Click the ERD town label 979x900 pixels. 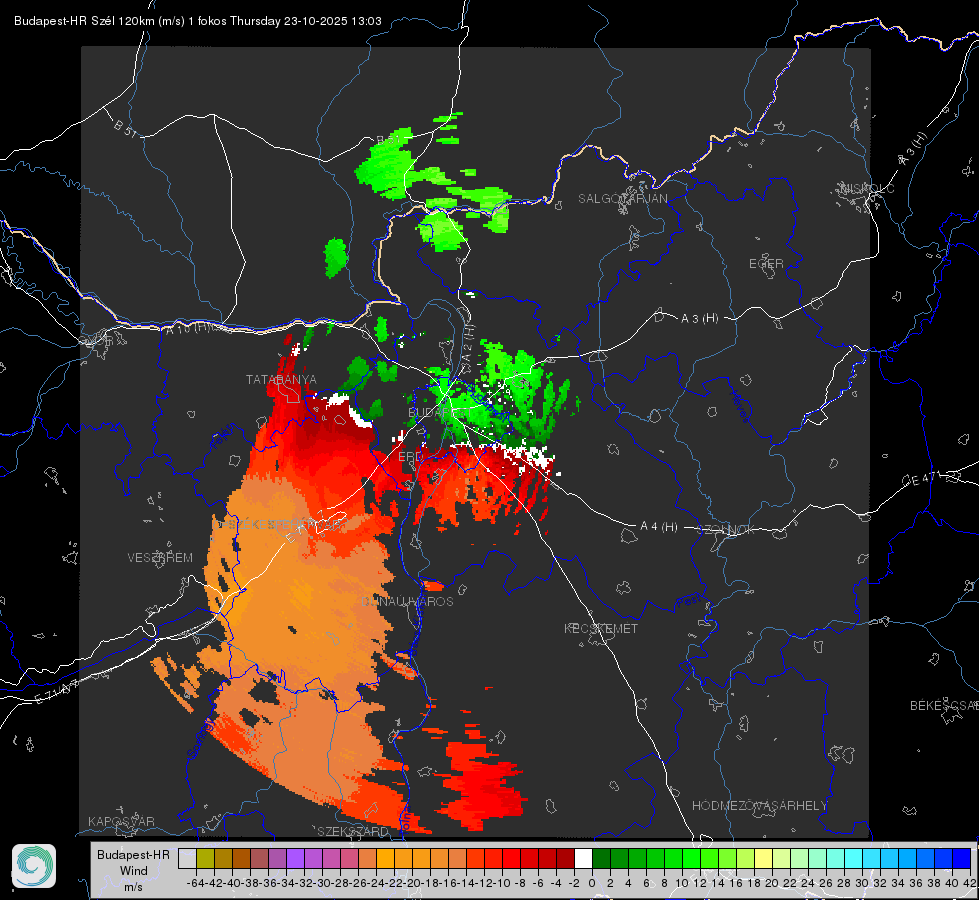click(410, 457)
